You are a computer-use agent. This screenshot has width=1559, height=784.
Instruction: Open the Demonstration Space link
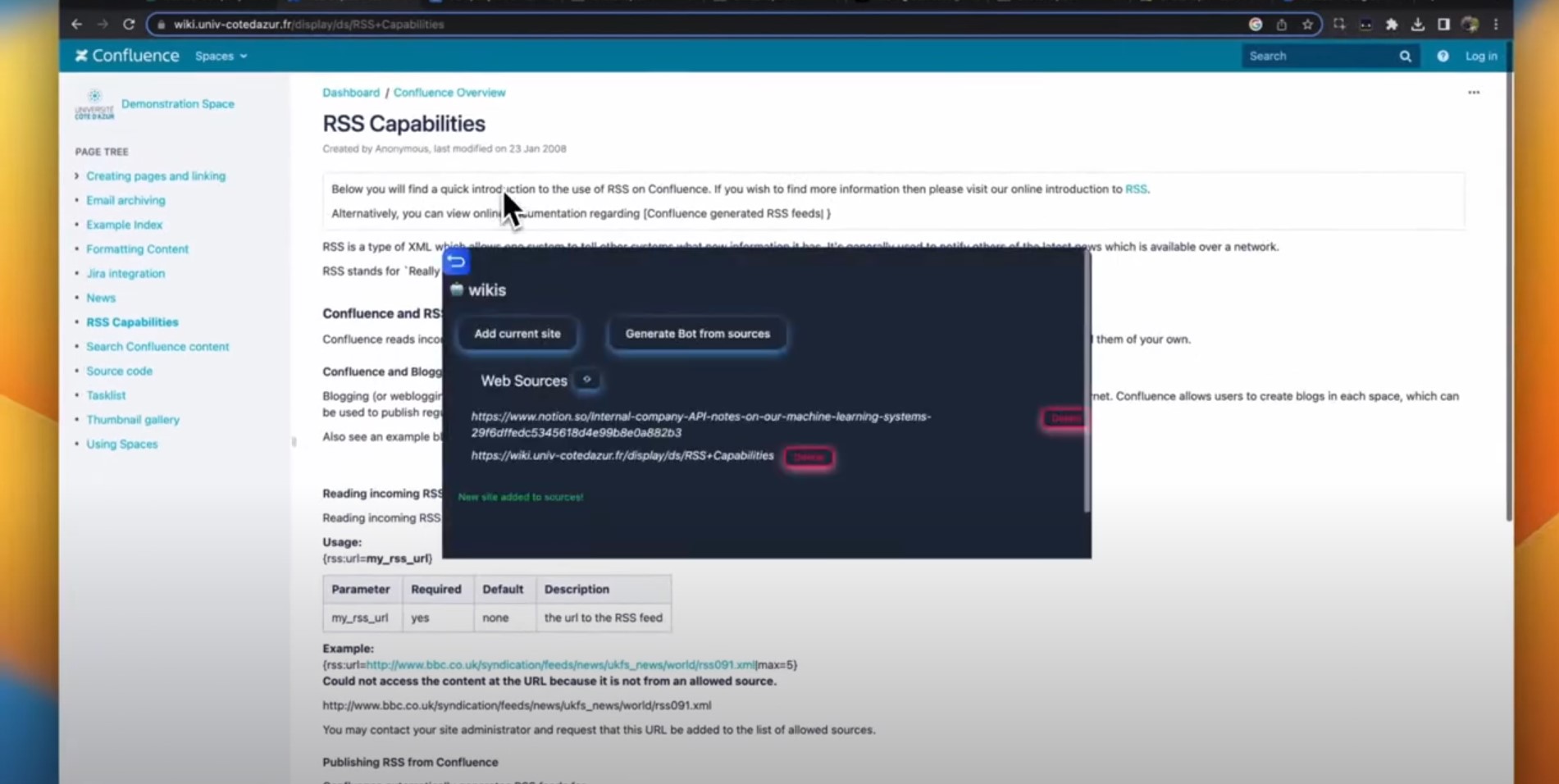[178, 104]
